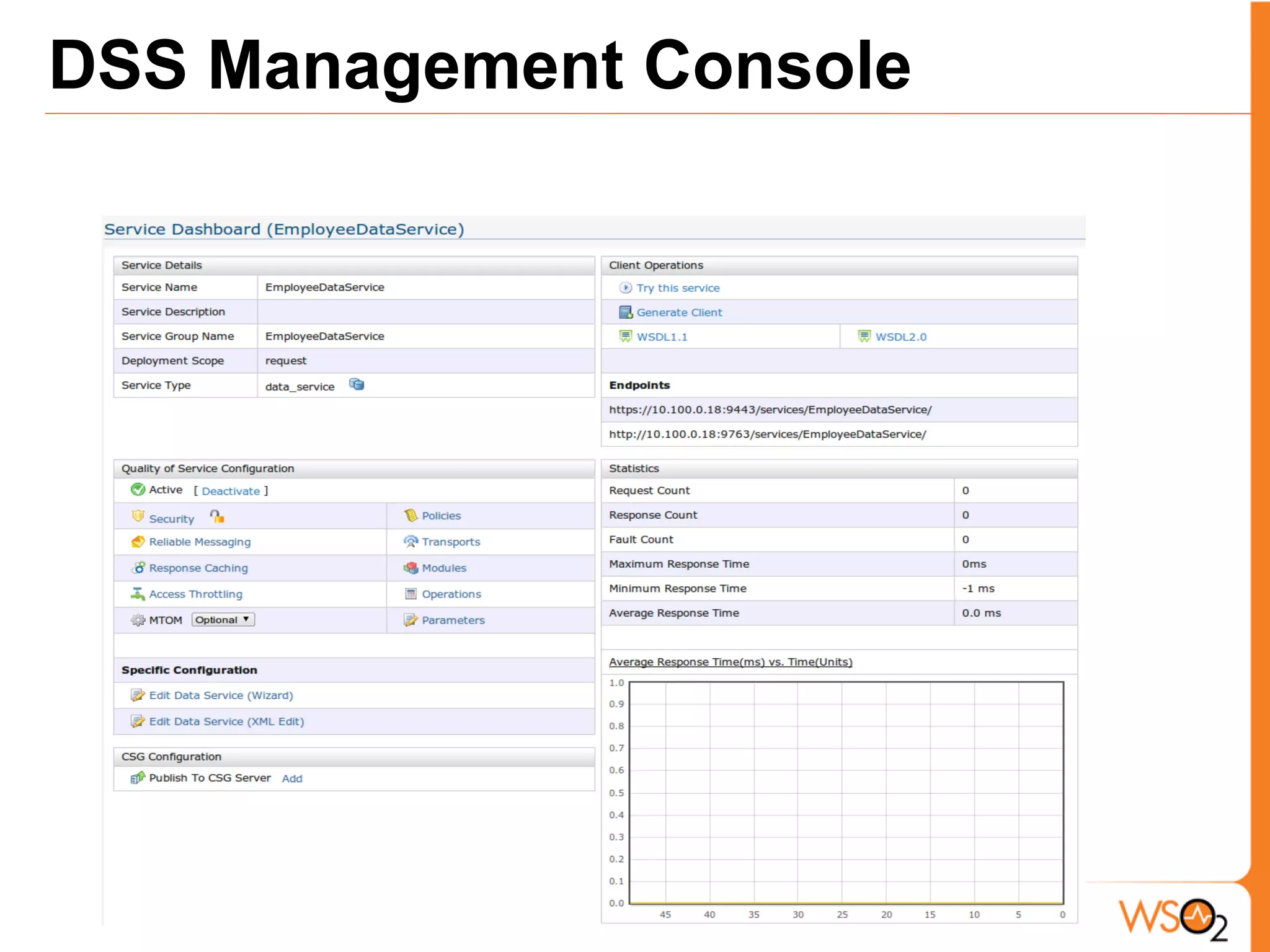Click the Reliable Messaging icon
The image size is (1270, 952).
138,542
